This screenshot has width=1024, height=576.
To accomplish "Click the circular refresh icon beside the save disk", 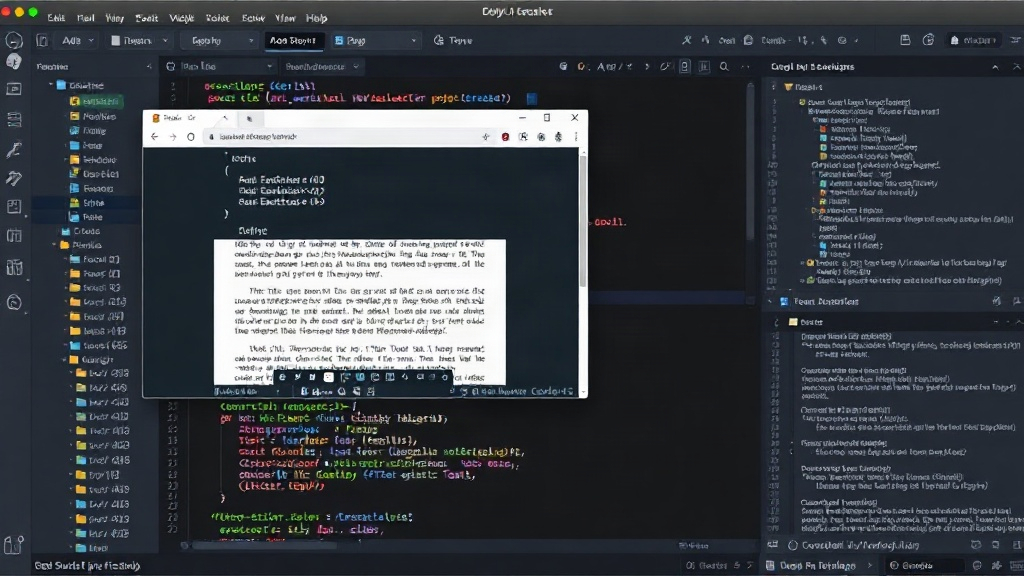I will [928, 40].
